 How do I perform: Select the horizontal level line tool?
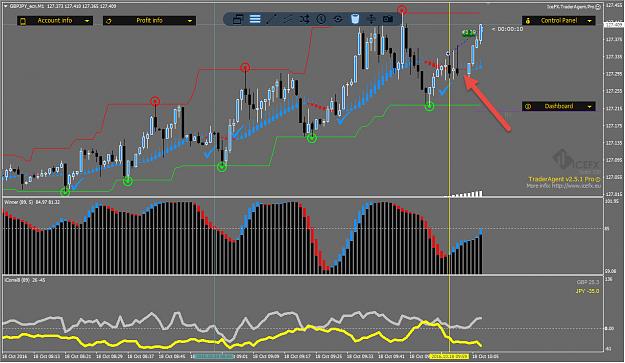338,19
